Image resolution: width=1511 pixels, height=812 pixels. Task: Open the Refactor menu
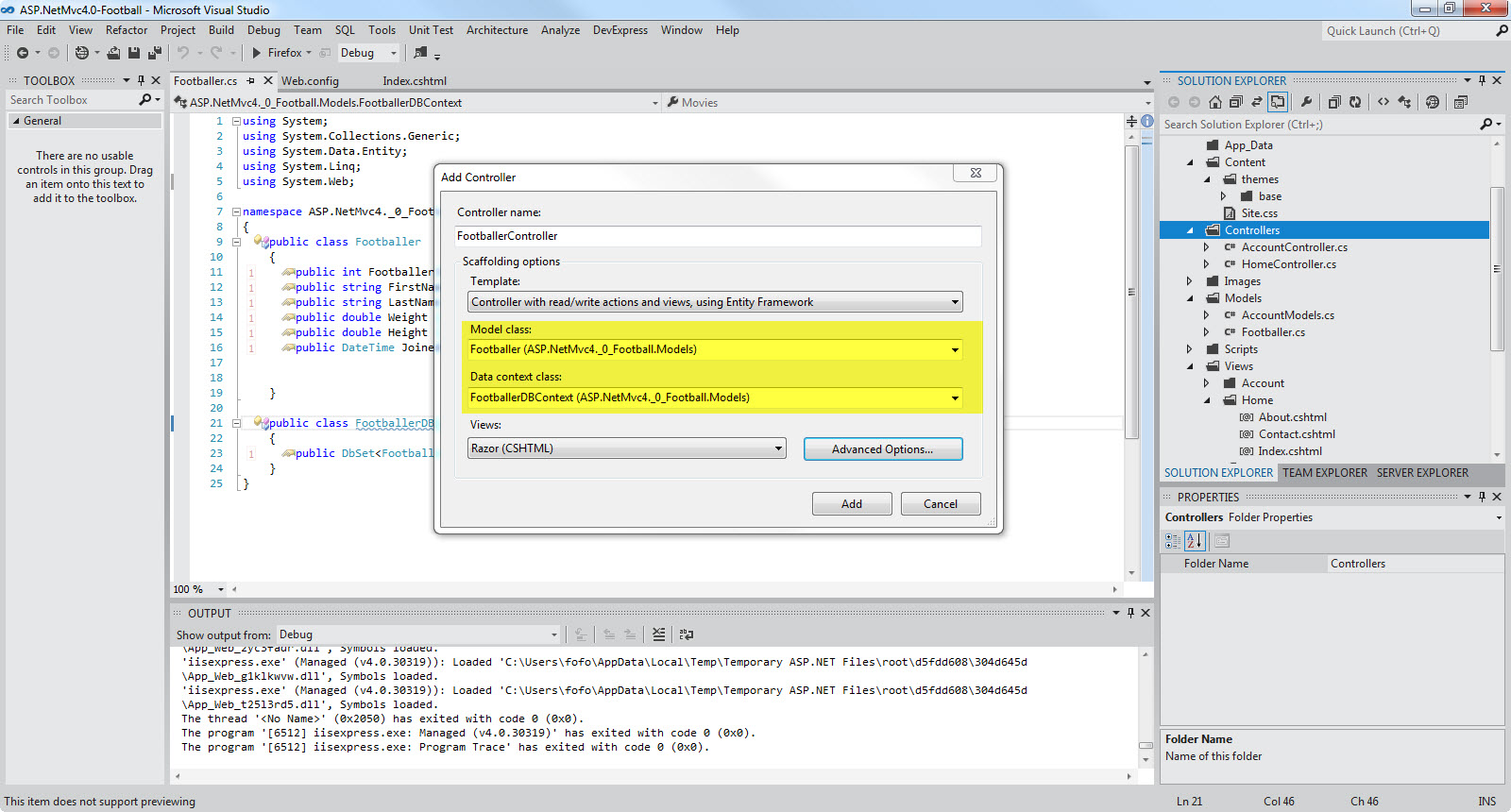pos(127,30)
